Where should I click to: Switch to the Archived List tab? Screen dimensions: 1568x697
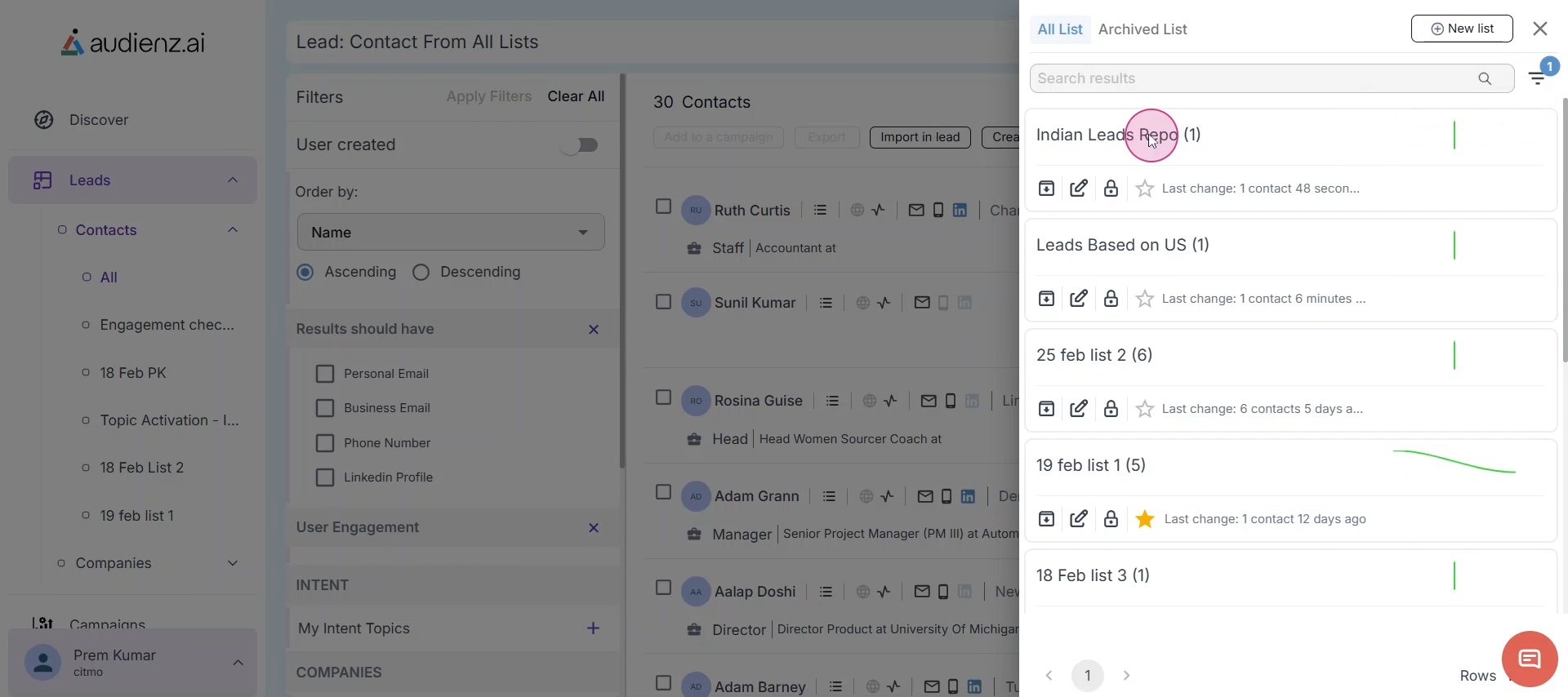[x=1143, y=29]
